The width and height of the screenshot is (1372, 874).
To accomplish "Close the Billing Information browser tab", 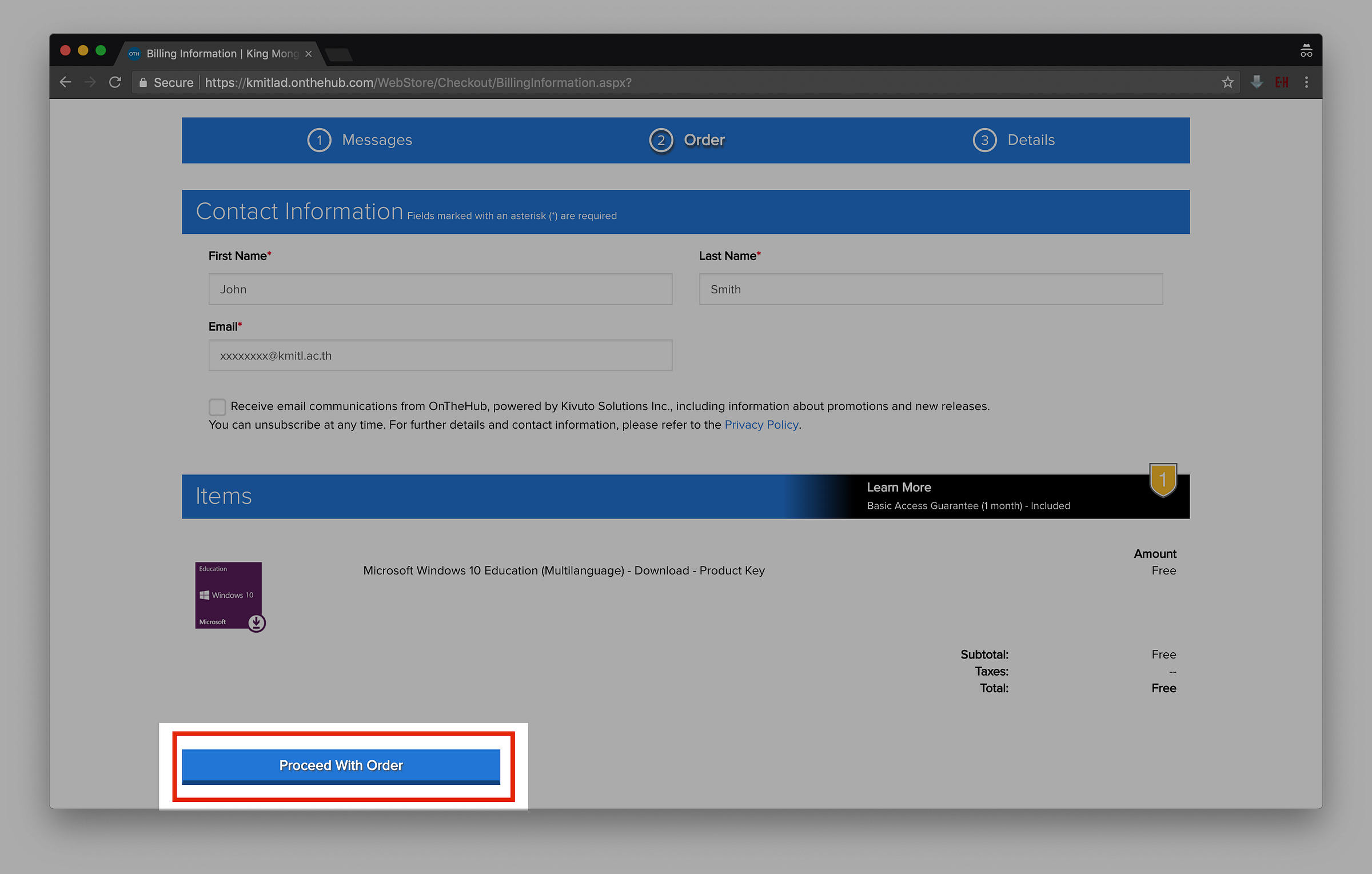I will pos(309,54).
